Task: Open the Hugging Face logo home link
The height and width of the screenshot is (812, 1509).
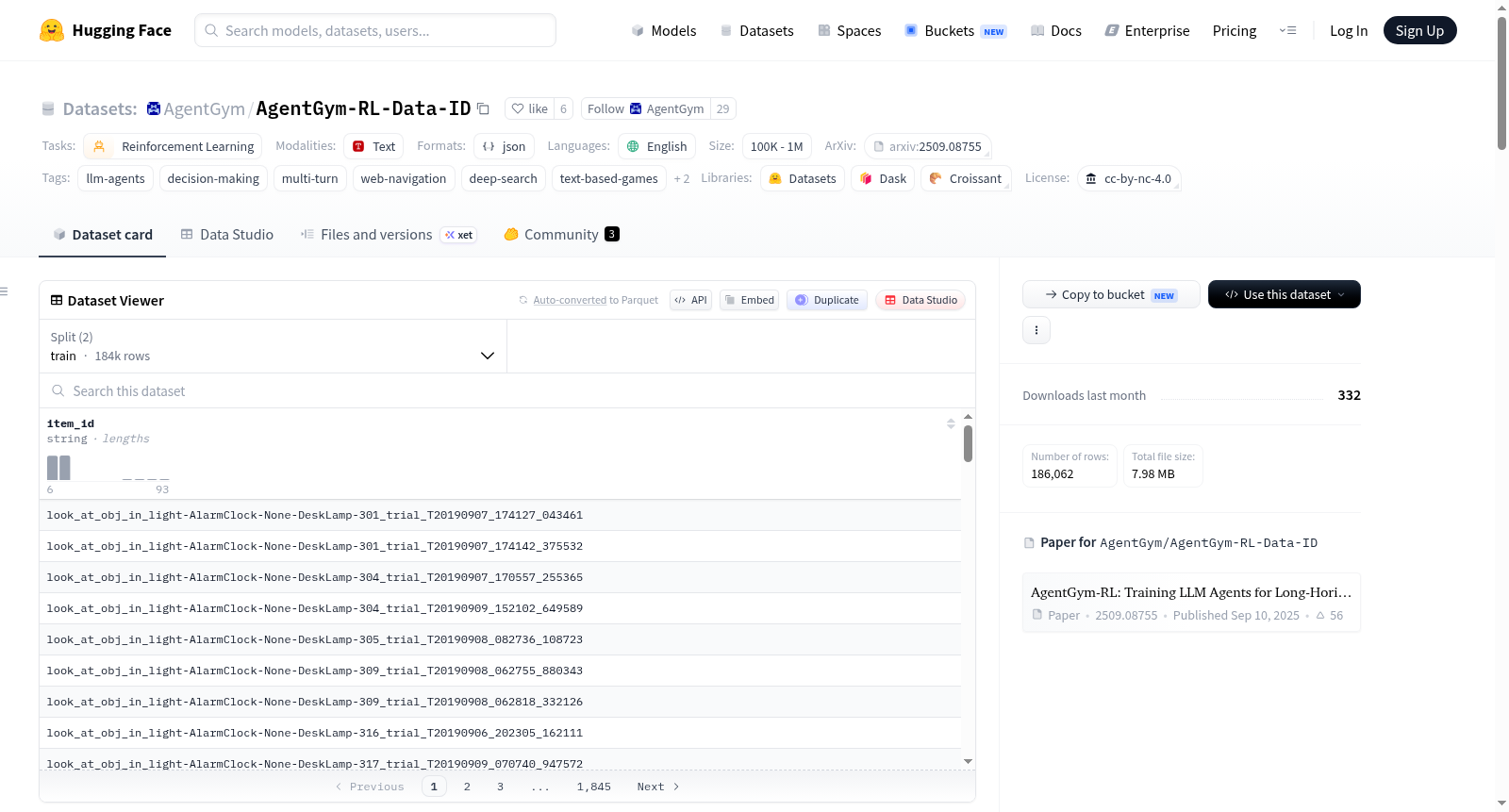Action: click(x=106, y=30)
